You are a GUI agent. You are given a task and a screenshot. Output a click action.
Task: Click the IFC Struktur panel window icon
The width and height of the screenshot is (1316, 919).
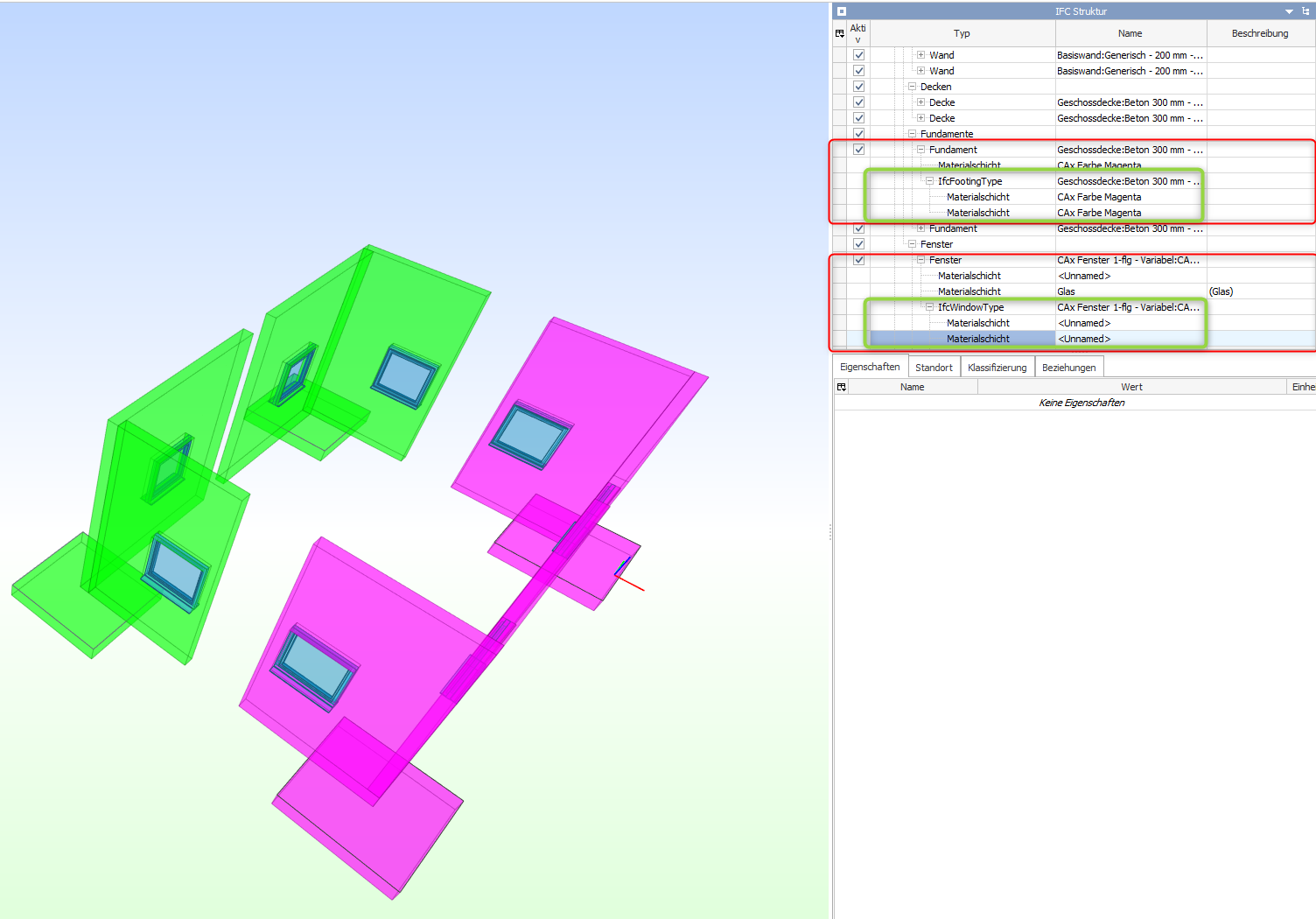point(842,11)
